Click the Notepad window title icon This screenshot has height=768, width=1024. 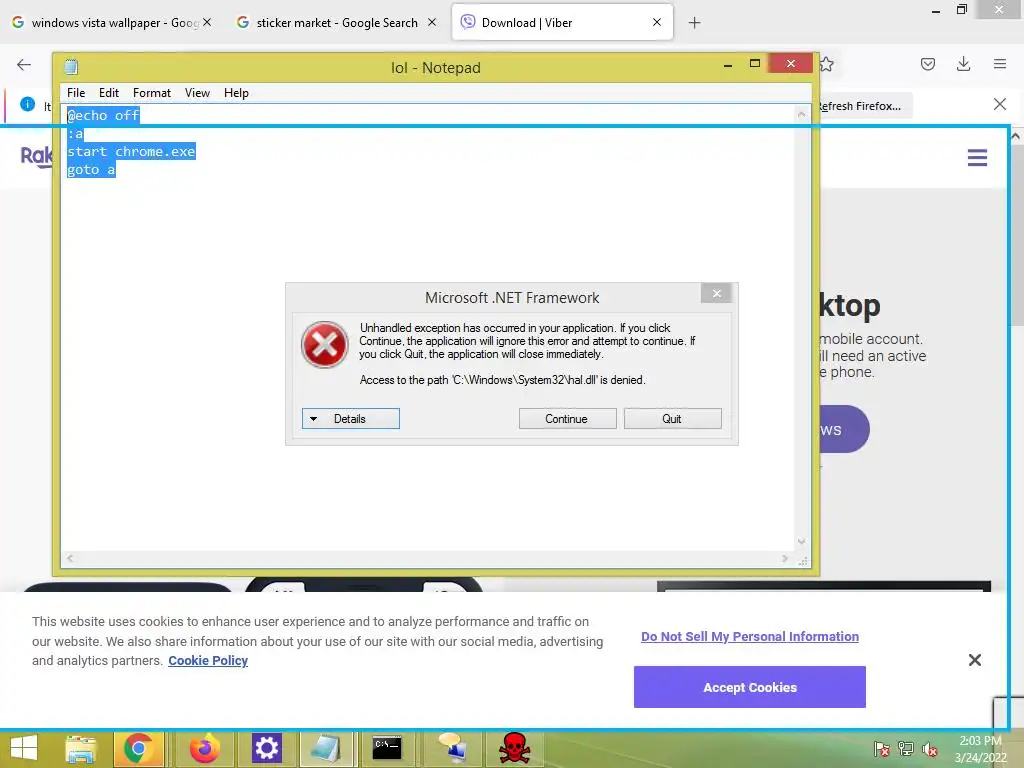[x=71, y=67]
